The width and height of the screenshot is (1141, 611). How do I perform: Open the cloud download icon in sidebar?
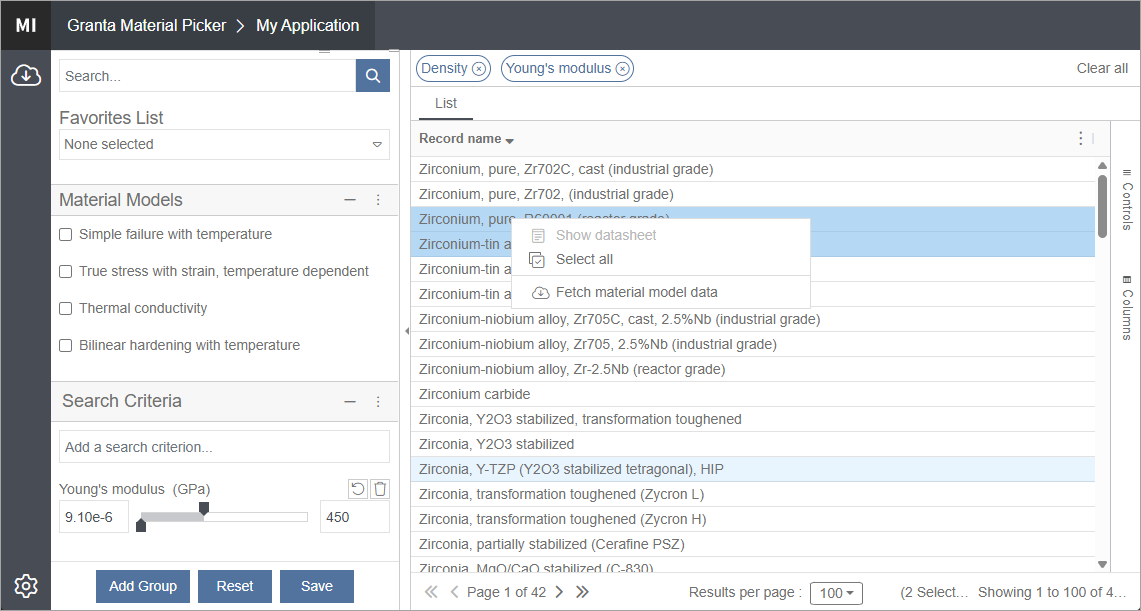pyautogui.click(x=25, y=74)
